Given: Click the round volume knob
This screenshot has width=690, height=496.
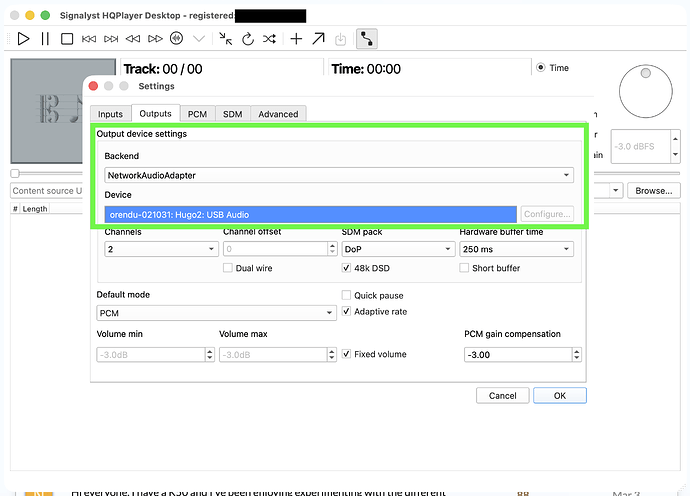Looking at the screenshot, I should pyautogui.click(x=646, y=91).
